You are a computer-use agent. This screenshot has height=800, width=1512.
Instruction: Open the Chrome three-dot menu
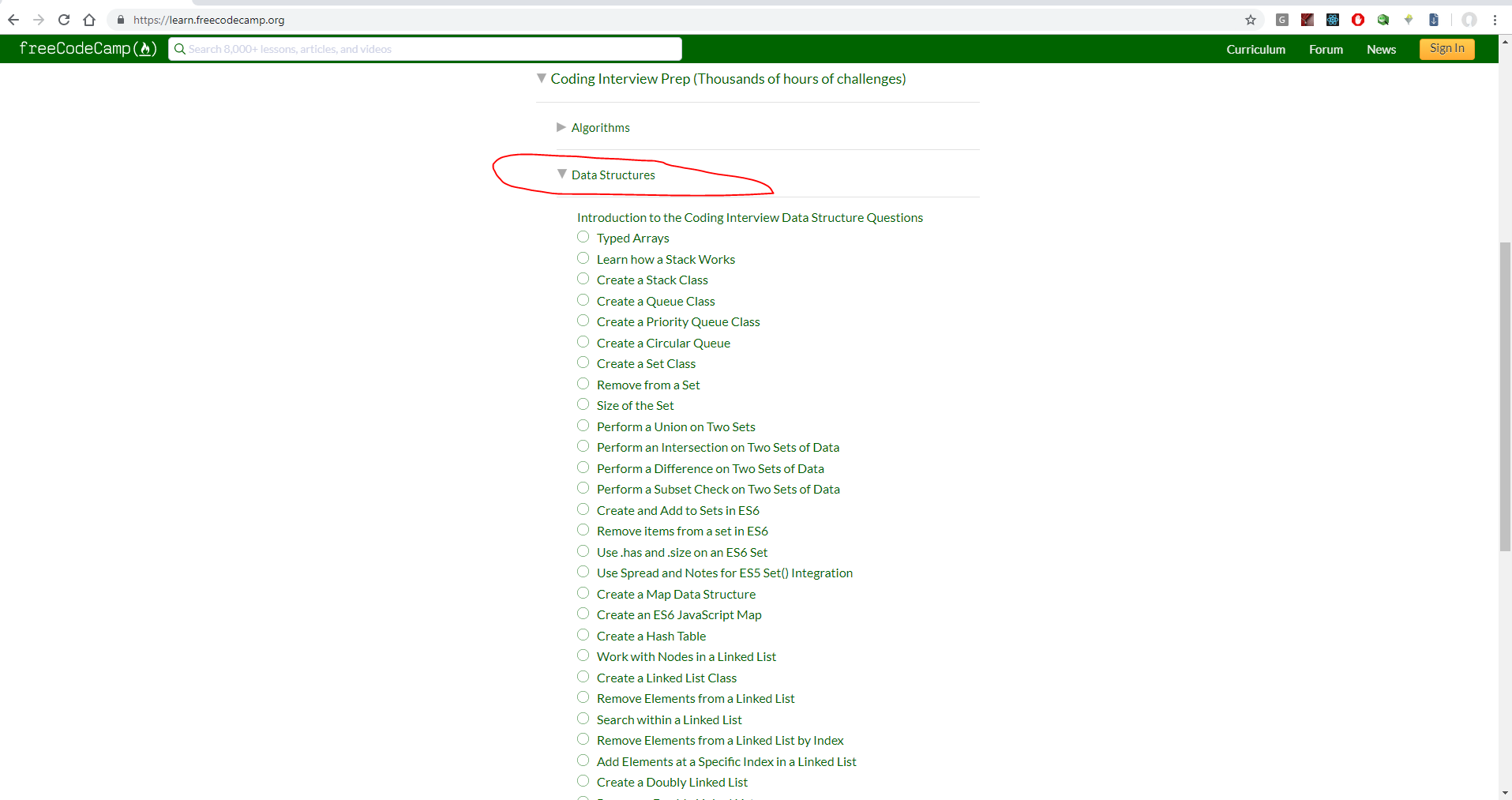coord(1495,20)
